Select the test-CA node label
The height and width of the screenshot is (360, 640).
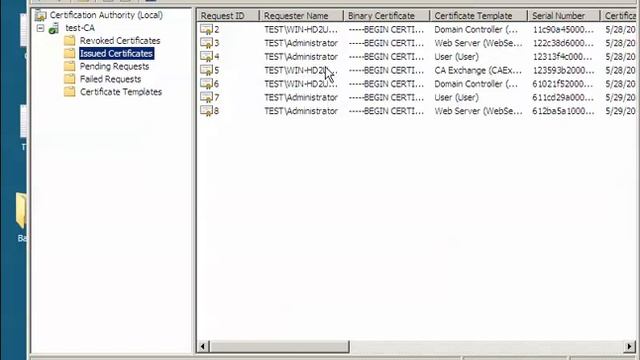click(x=80, y=28)
